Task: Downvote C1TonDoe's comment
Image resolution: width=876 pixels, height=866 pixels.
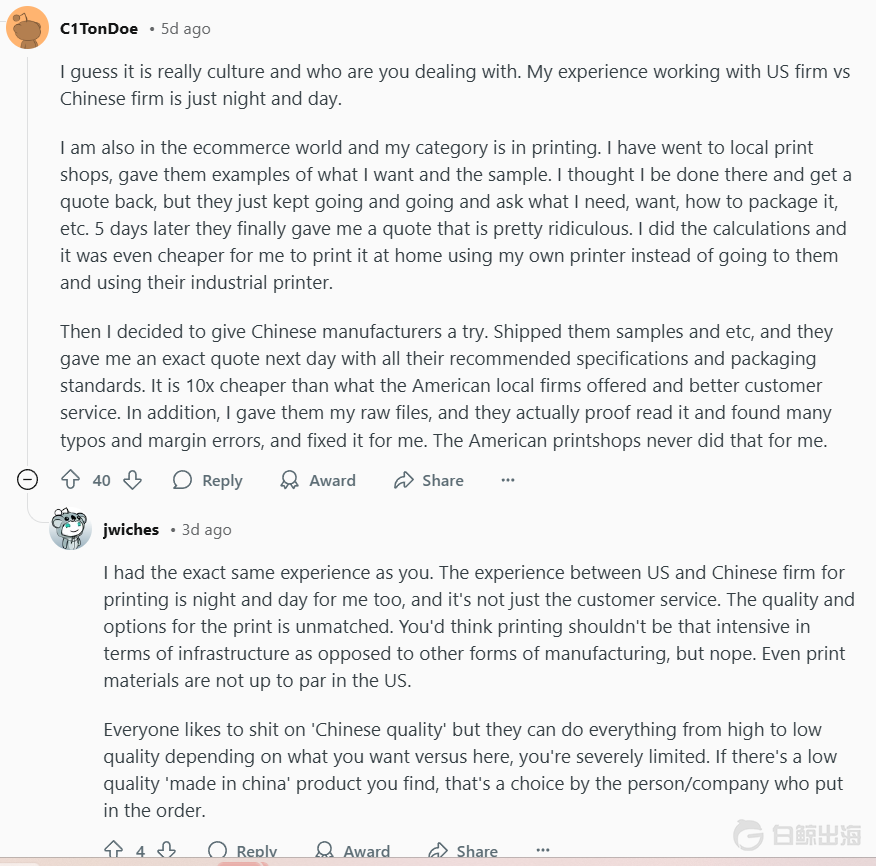Action: [x=132, y=480]
